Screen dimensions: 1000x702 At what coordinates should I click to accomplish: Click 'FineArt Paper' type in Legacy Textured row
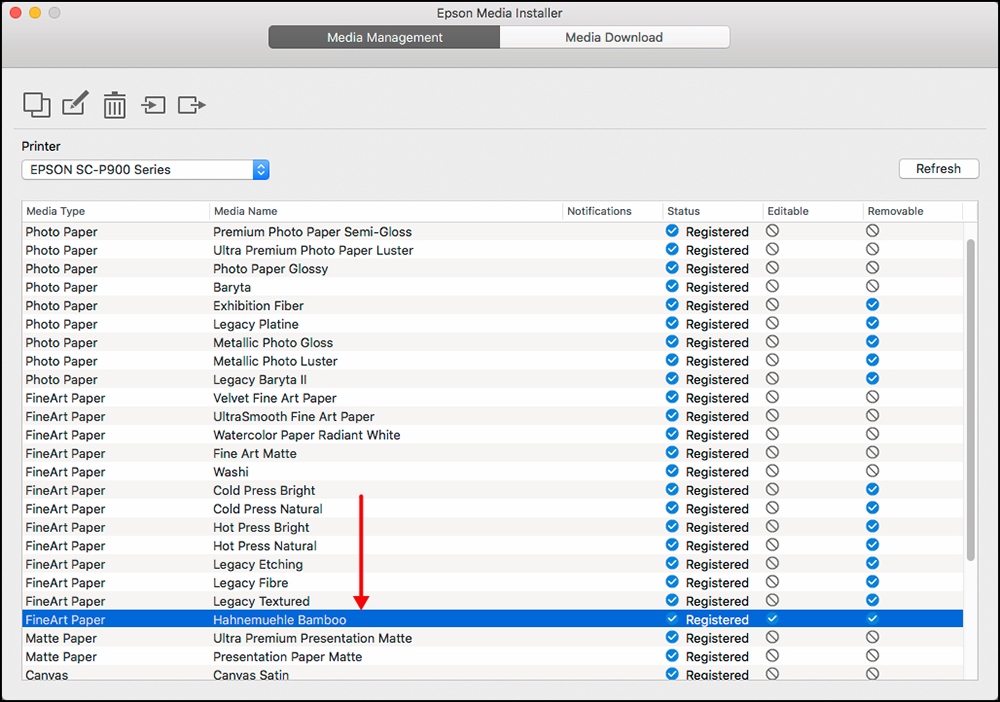coord(66,602)
